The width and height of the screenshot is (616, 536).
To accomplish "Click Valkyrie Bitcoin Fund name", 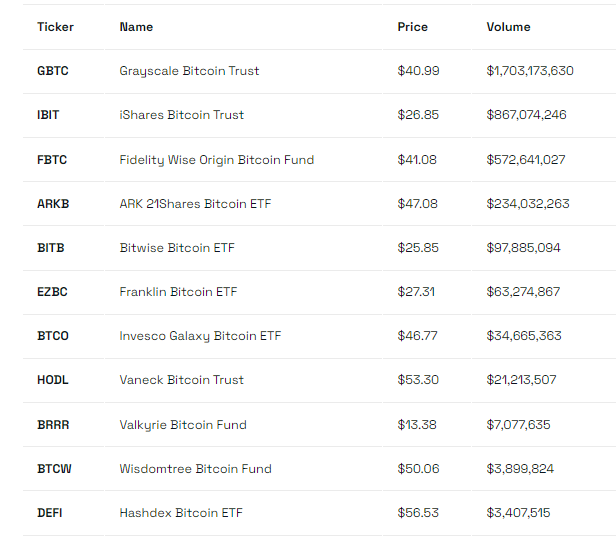I will (182, 425).
